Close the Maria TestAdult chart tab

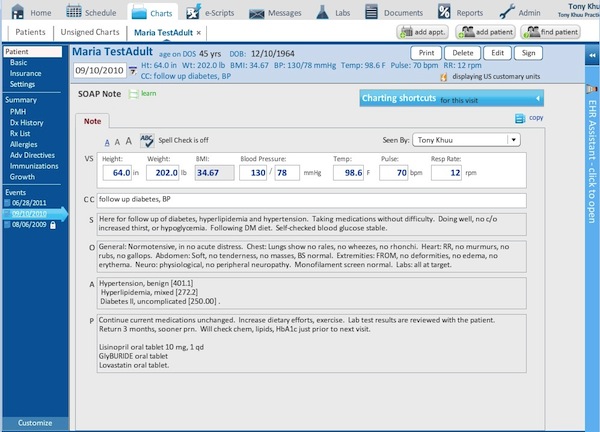199,33
